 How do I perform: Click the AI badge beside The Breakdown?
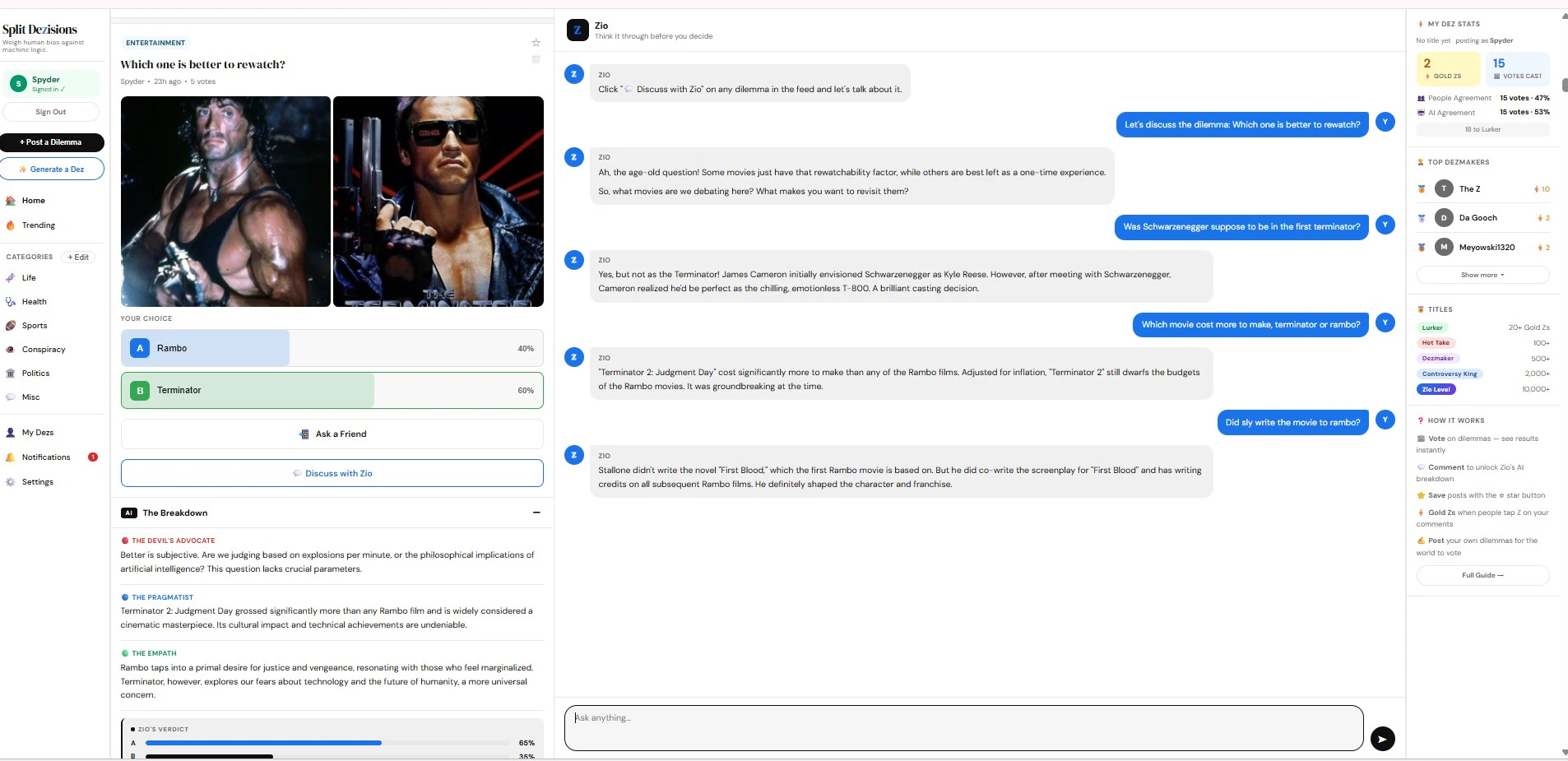pyautogui.click(x=129, y=513)
